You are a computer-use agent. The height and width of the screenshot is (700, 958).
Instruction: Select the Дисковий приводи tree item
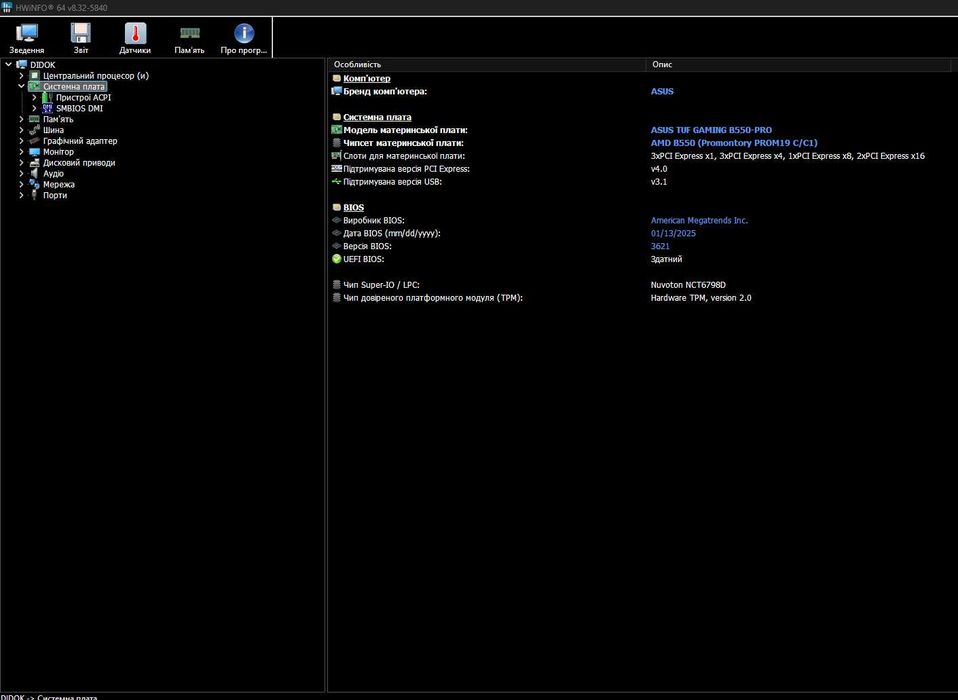click(79, 162)
